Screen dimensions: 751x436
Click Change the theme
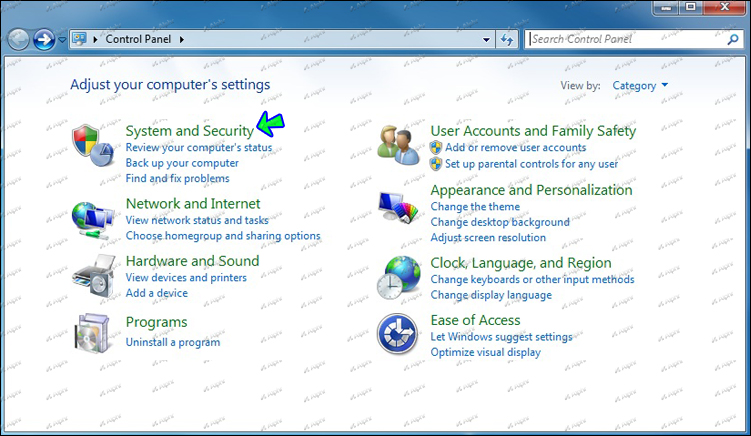pos(475,207)
